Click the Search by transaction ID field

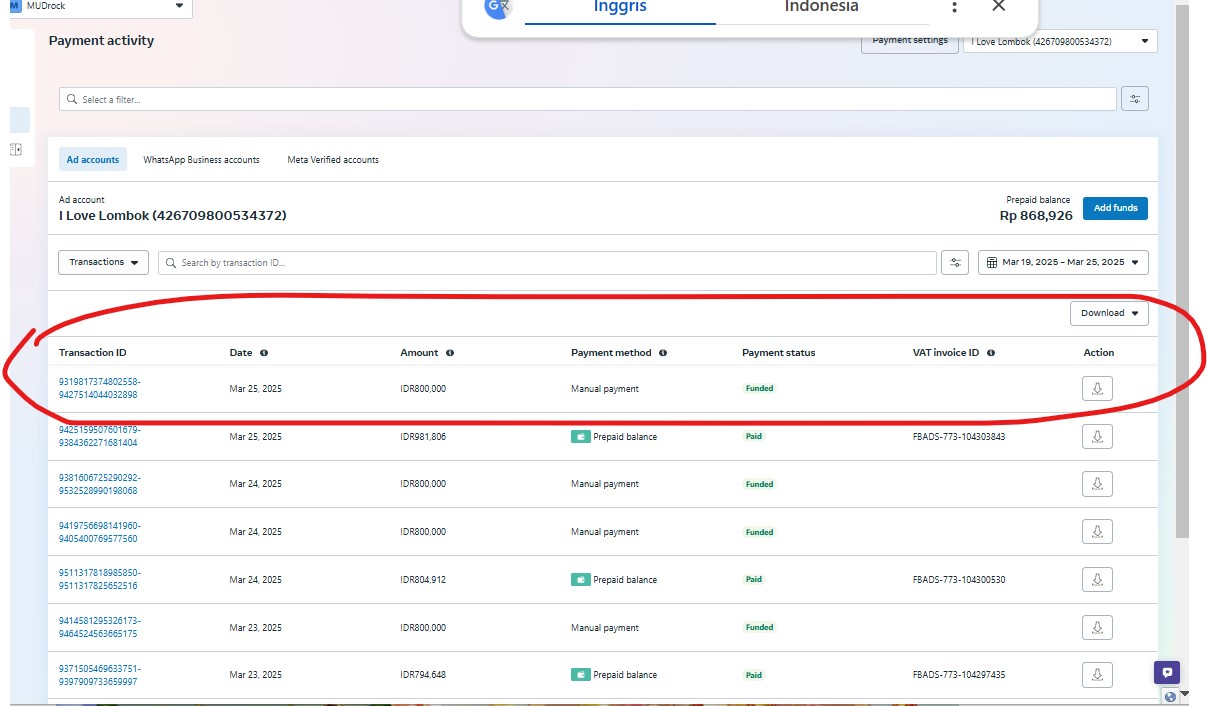(x=547, y=263)
